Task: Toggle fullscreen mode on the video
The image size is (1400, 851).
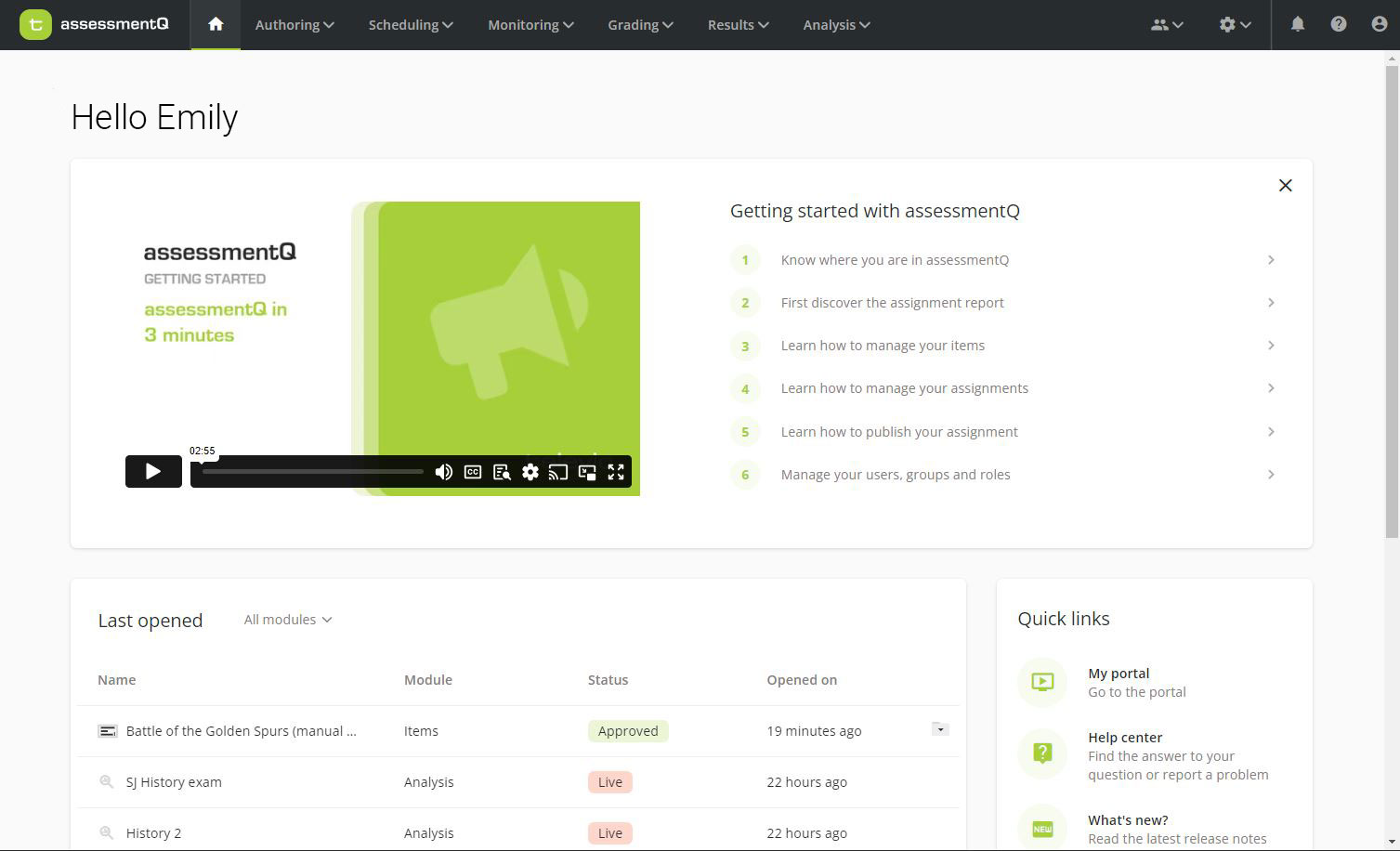Action: click(616, 472)
